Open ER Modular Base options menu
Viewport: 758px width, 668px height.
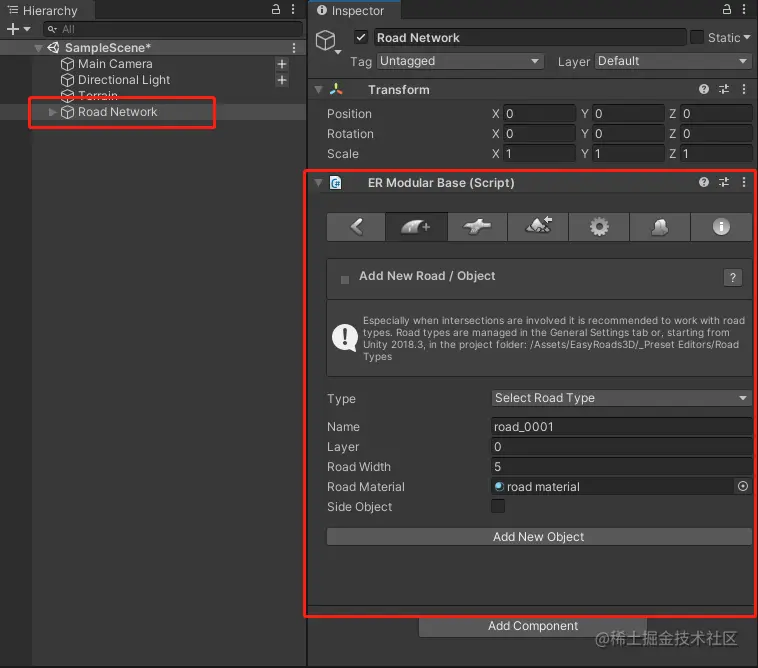tap(743, 182)
